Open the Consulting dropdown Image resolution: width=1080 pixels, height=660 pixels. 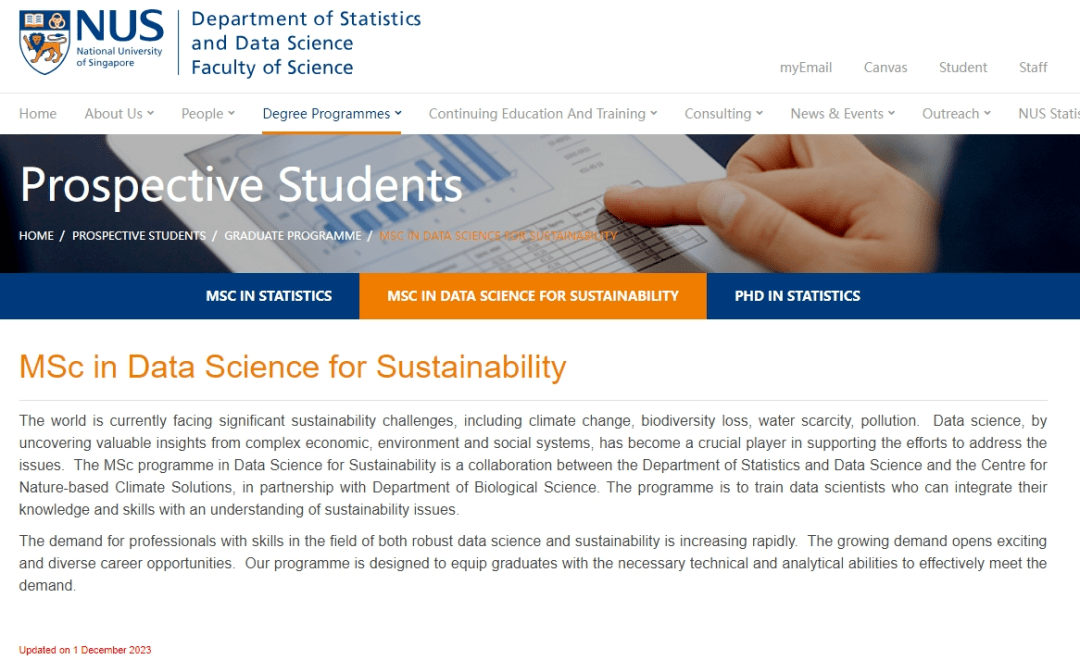[x=723, y=113]
